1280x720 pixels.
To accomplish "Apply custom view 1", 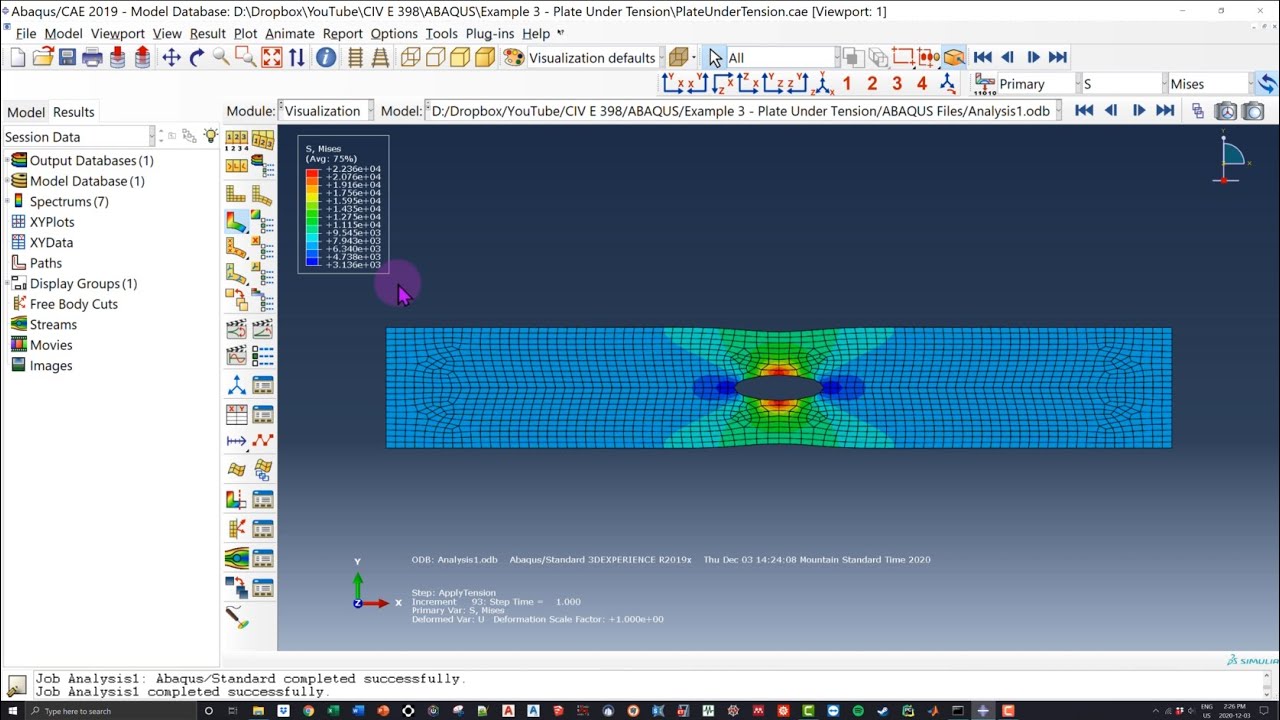I will tap(847, 84).
